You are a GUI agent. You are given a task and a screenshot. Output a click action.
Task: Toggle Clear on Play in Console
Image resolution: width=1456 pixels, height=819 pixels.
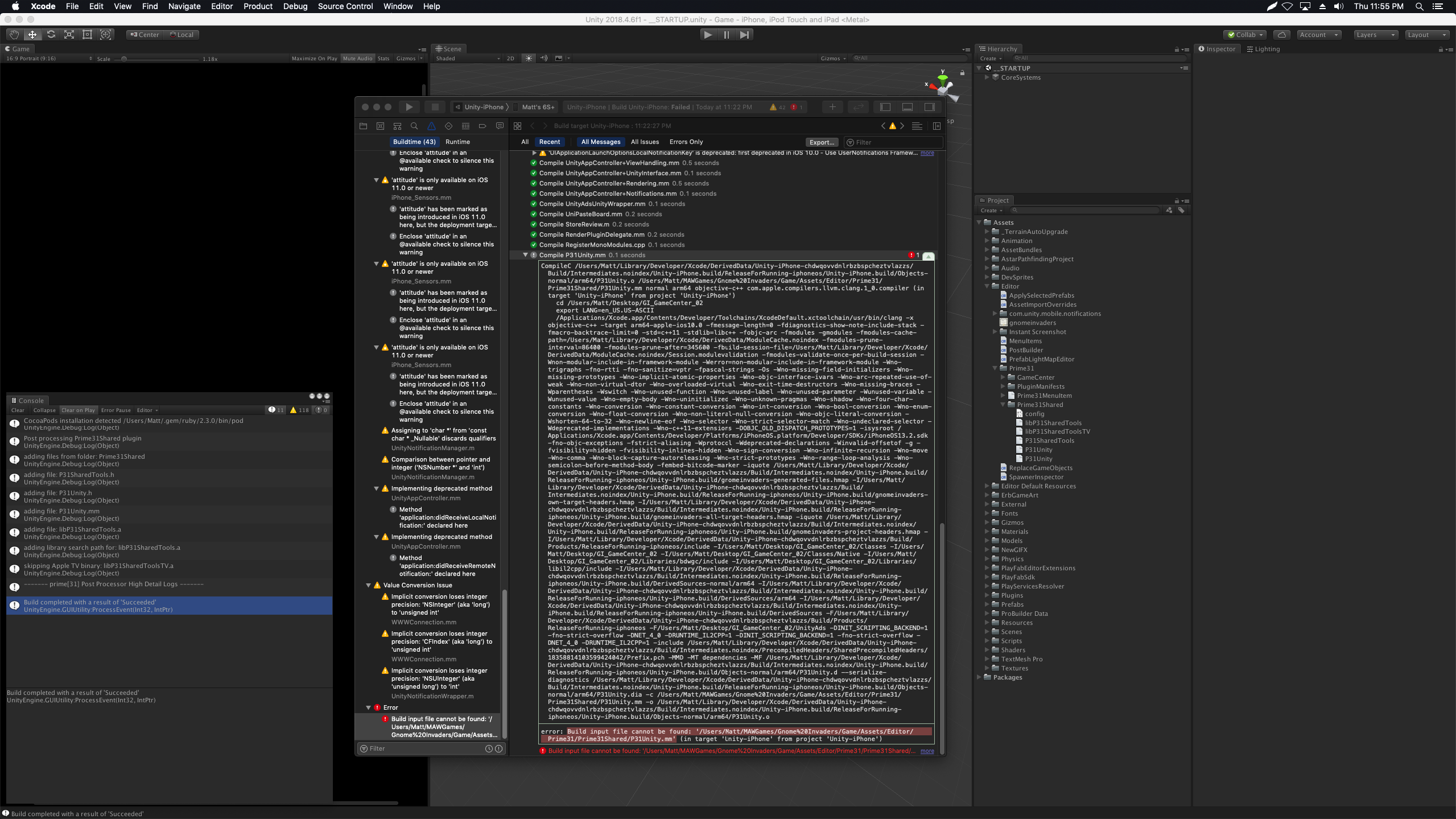(78, 410)
